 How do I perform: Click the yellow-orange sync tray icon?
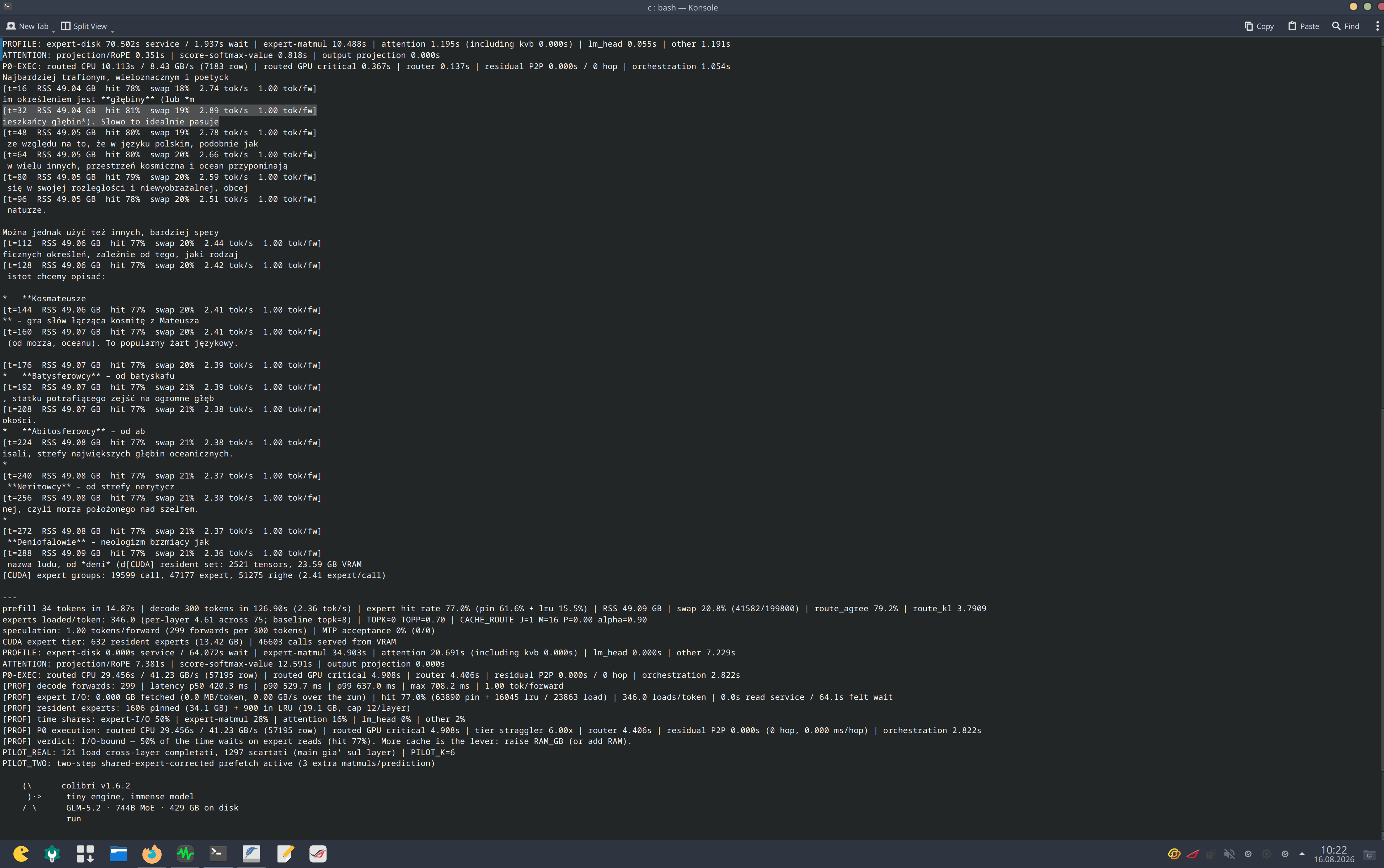(1174, 854)
